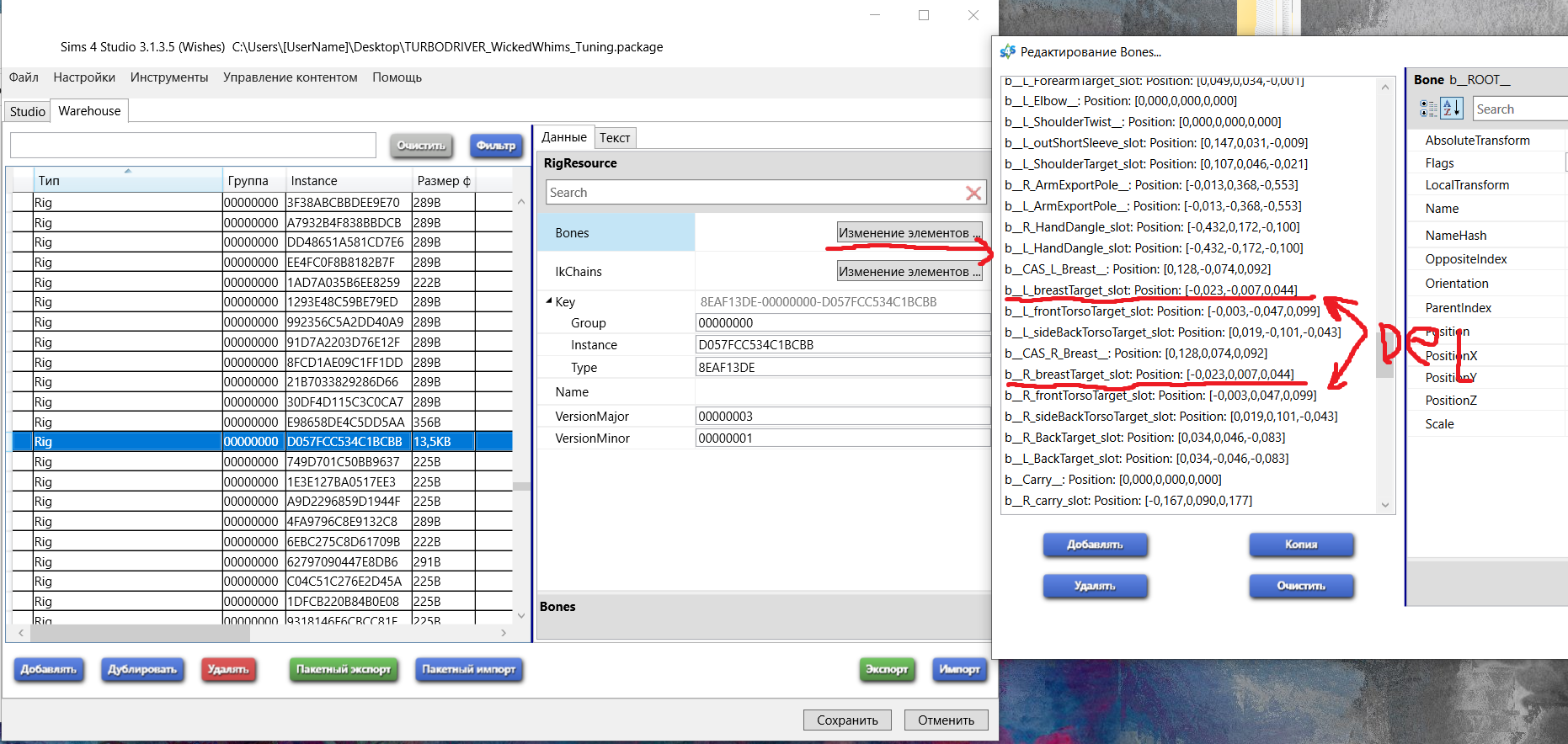Select the Rig row with Instance E98658DE4C5DD5AA
Screen dimensions: 1568x744
point(262,422)
